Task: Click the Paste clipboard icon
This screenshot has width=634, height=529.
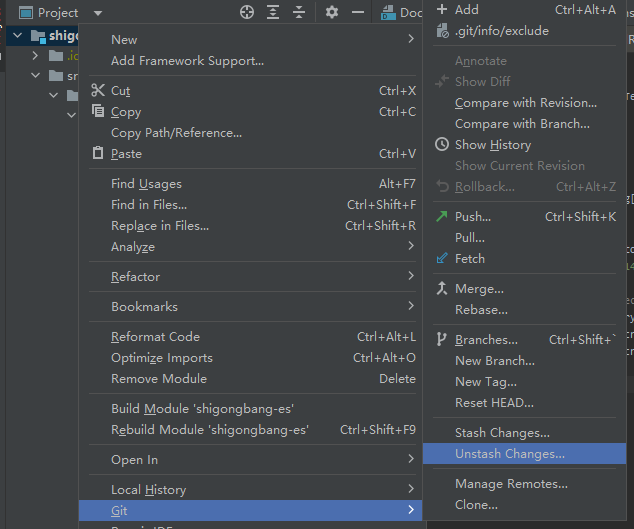Action: (98, 153)
